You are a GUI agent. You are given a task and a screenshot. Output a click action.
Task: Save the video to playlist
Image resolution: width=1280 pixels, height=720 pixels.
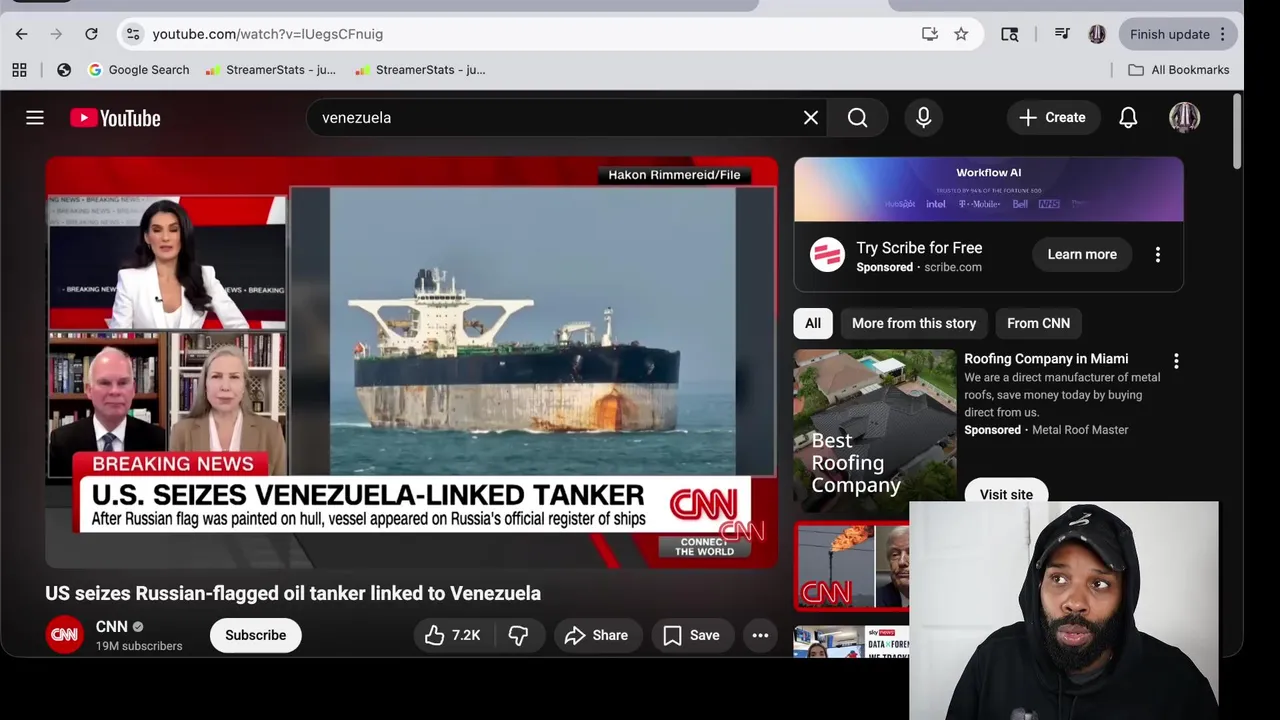(x=691, y=635)
